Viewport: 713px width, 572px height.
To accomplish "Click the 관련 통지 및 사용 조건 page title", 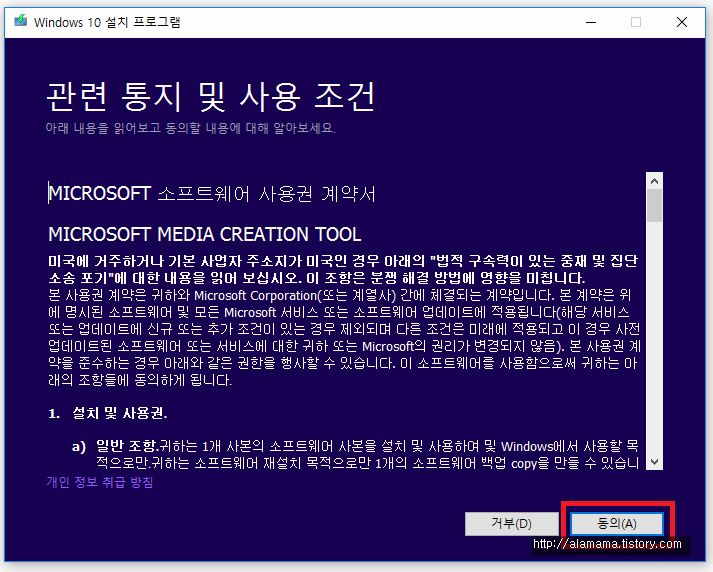I will point(210,96).
